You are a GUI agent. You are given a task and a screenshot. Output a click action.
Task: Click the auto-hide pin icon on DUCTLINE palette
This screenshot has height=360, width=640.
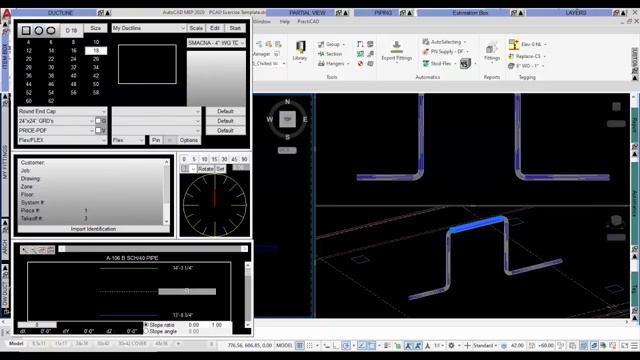click(x=100, y=13)
